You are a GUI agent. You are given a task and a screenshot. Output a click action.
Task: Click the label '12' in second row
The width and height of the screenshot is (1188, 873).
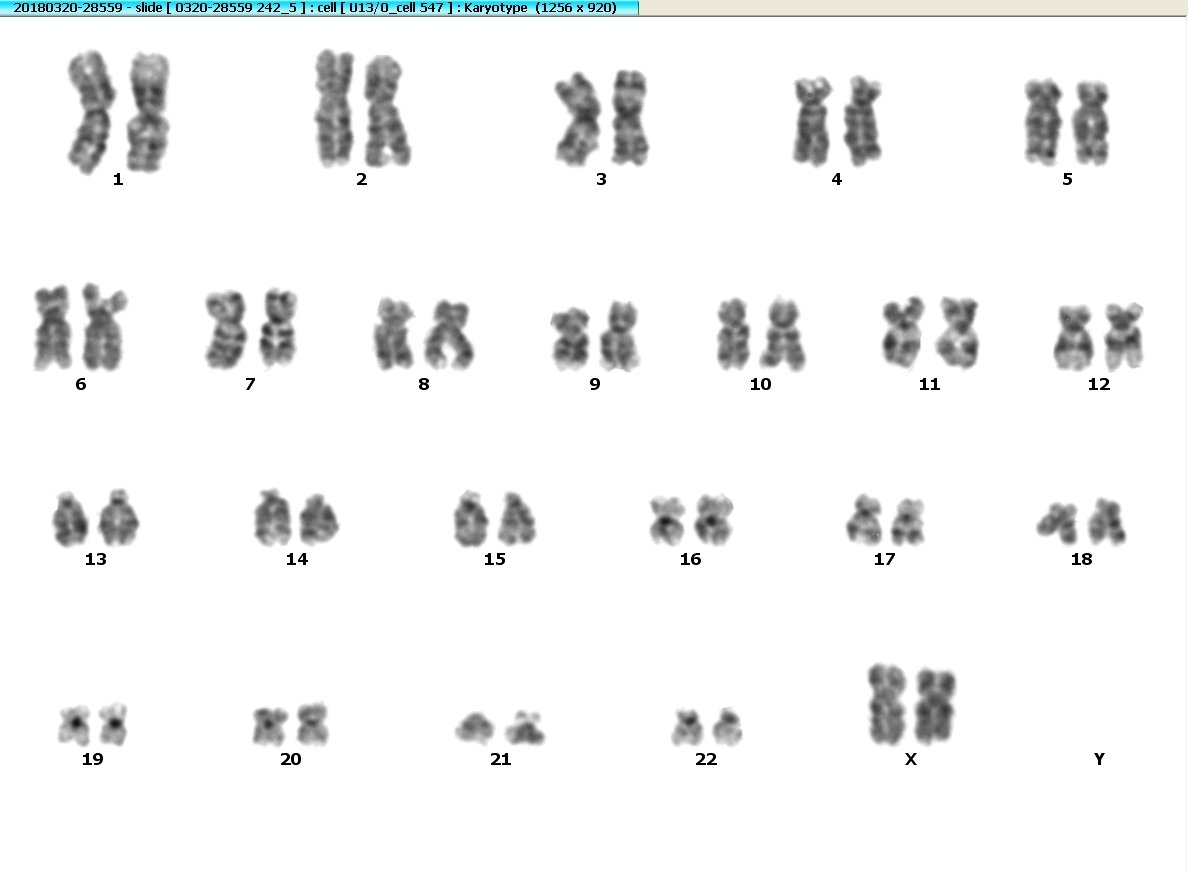pos(1099,384)
